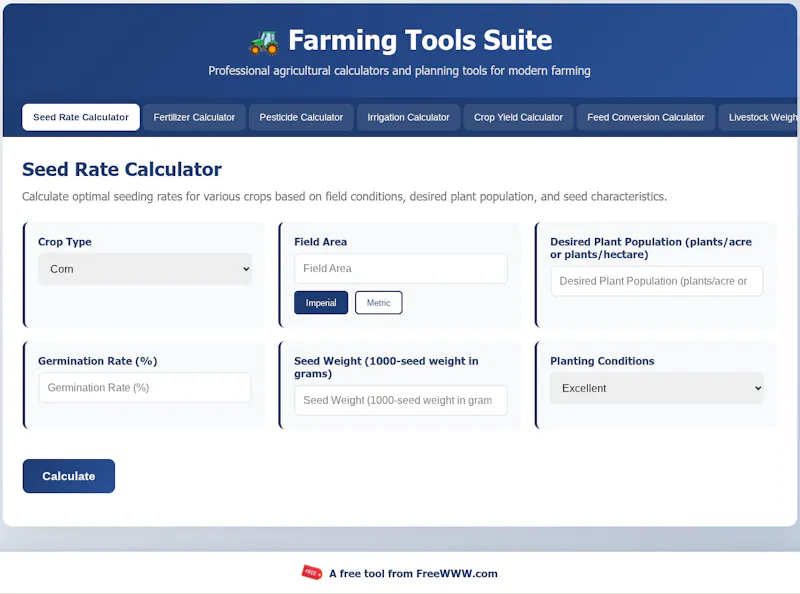This screenshot has height=594, width=800.
Task: Click the Professional agricultural calculators subtitle
Action: pos(399,71)
